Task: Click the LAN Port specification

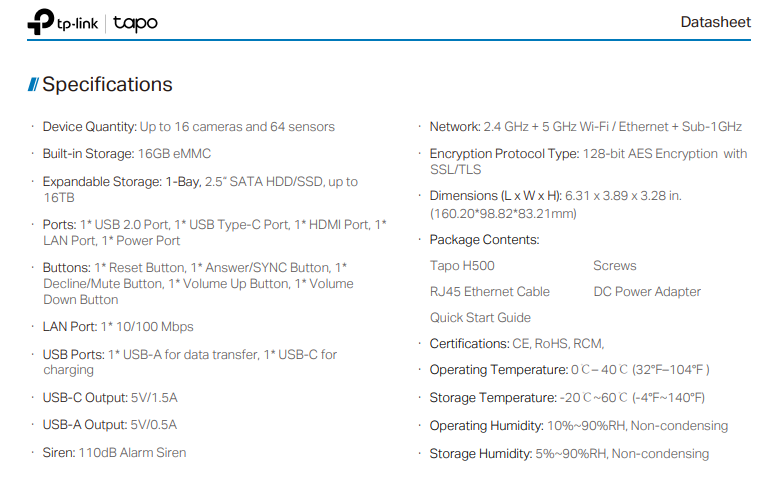Action: pyautogui.click(x=117, y=327)
